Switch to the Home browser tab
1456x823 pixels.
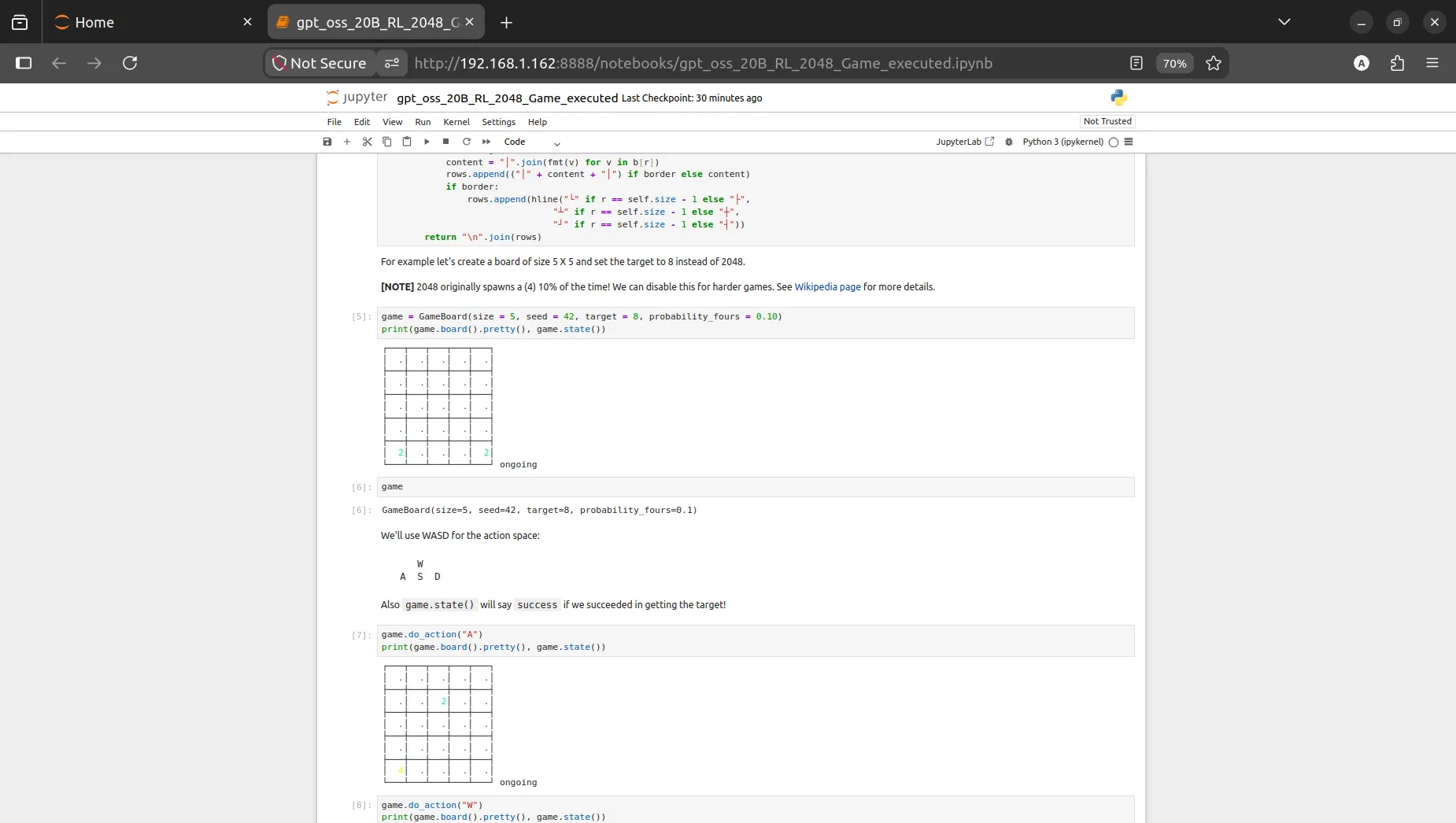150,22
